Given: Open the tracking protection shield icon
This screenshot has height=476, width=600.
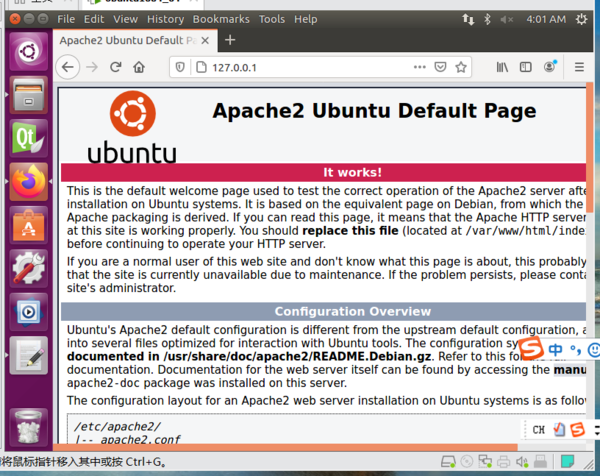Looking at the screenshot, I should [180, 67].
